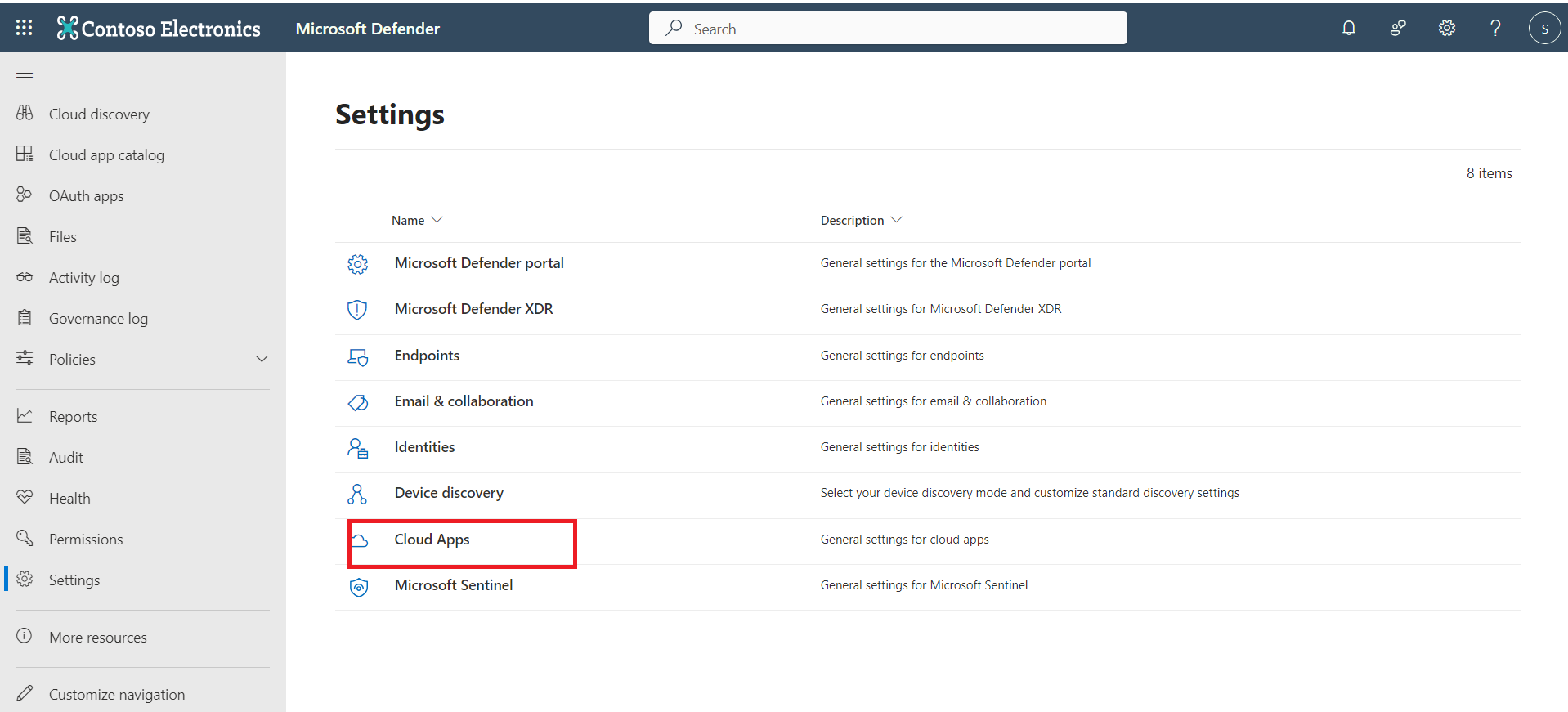The image size is (1568, 712).
Task: Click the settings gear icon in header
Action: [x=1447, y=29]
